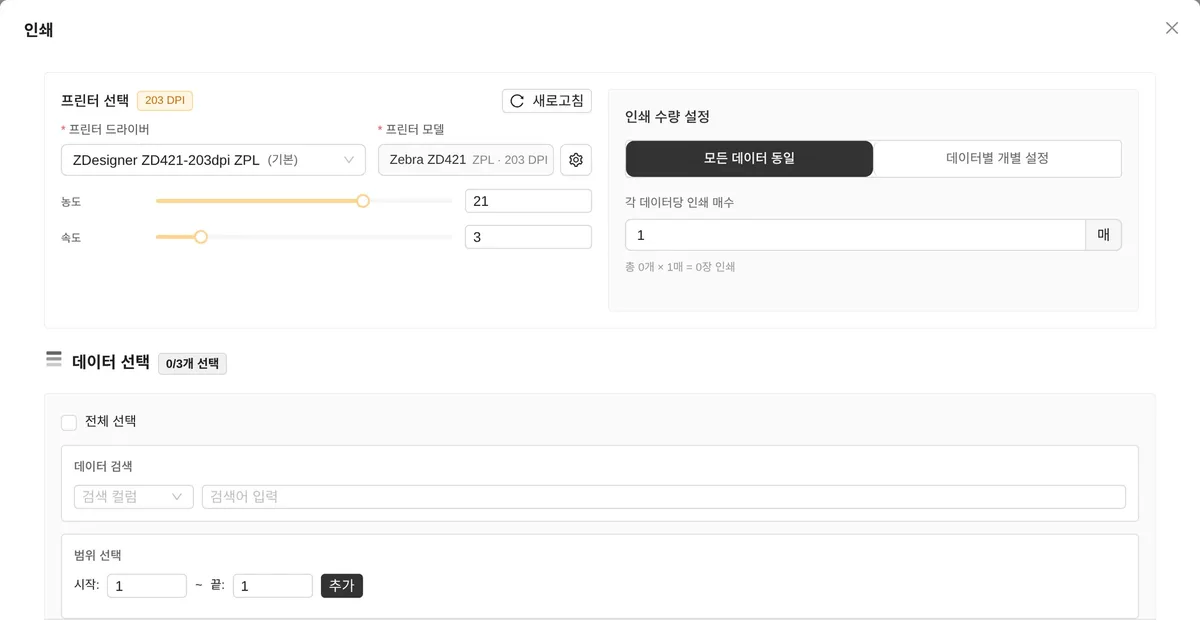Click the 새로고침 refresh button
1200x630 pixels.
tap(547, 101)
